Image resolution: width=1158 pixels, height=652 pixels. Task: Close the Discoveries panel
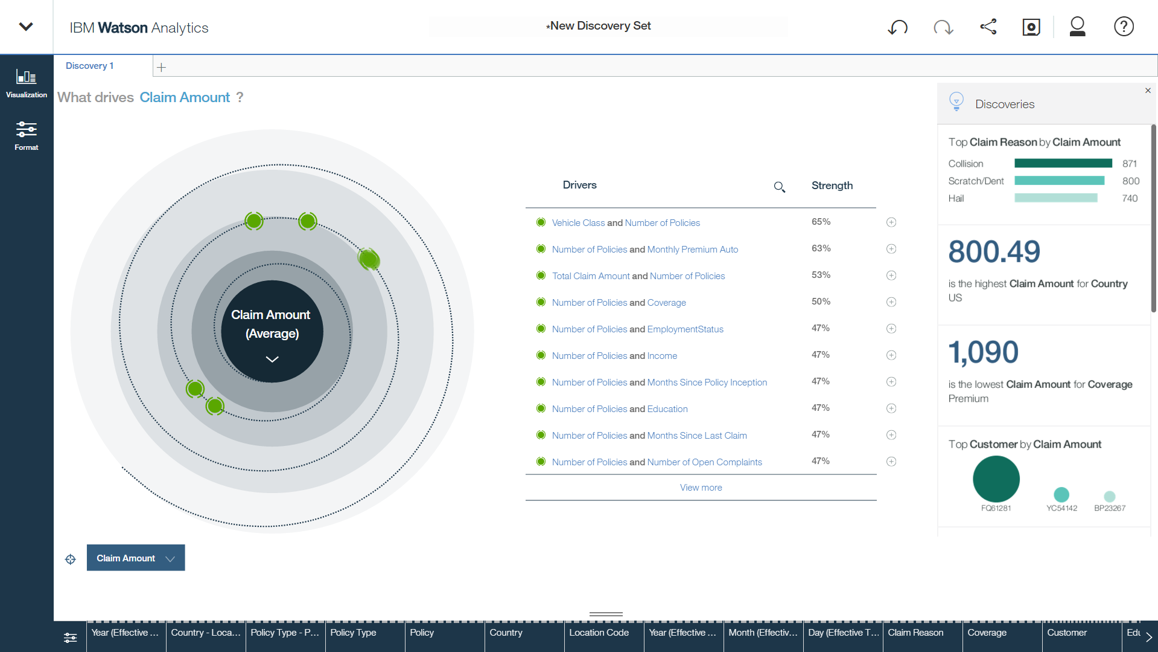coord(1148,89)
